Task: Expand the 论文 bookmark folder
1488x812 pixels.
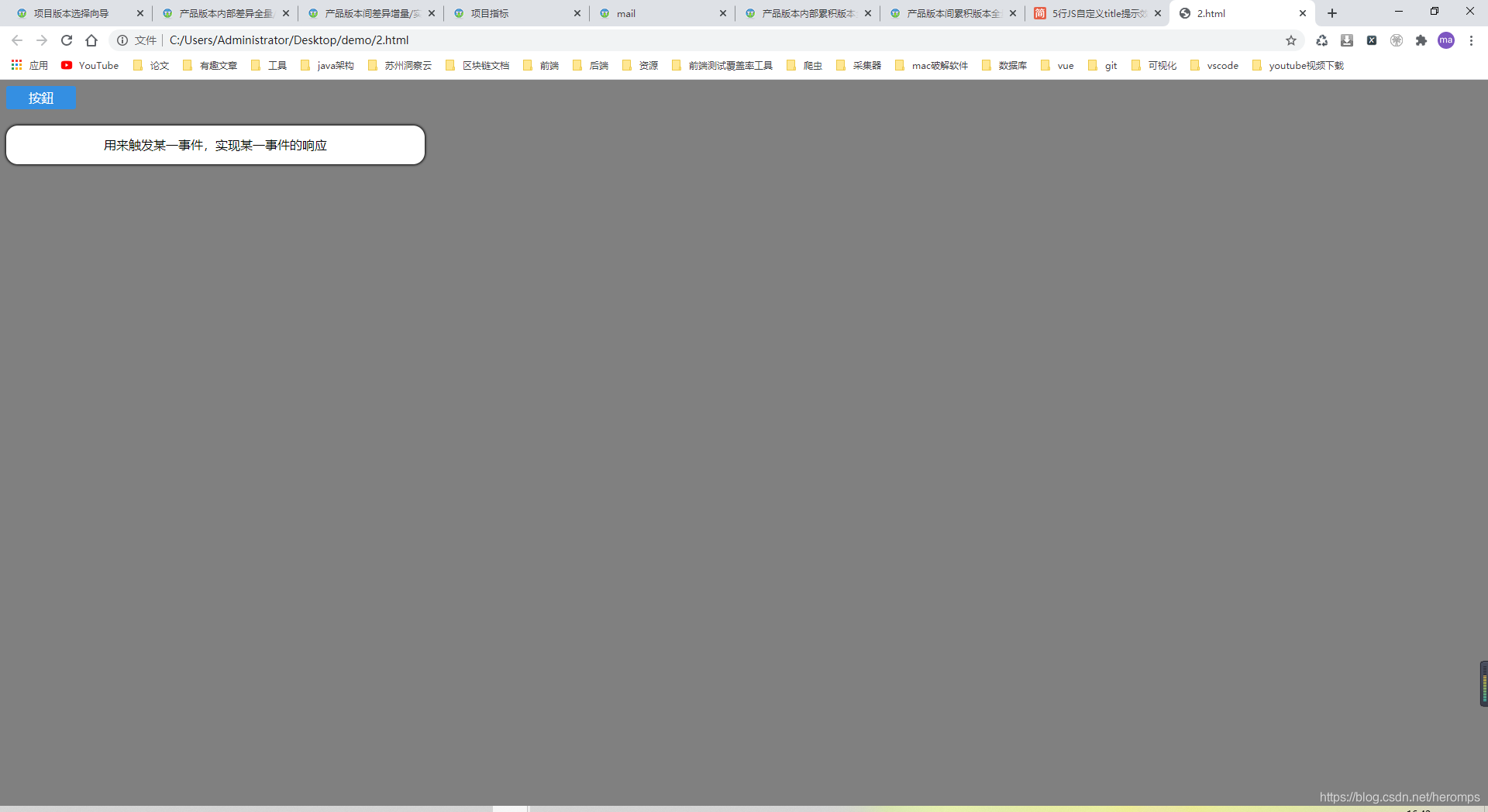Action: point(151,66)
